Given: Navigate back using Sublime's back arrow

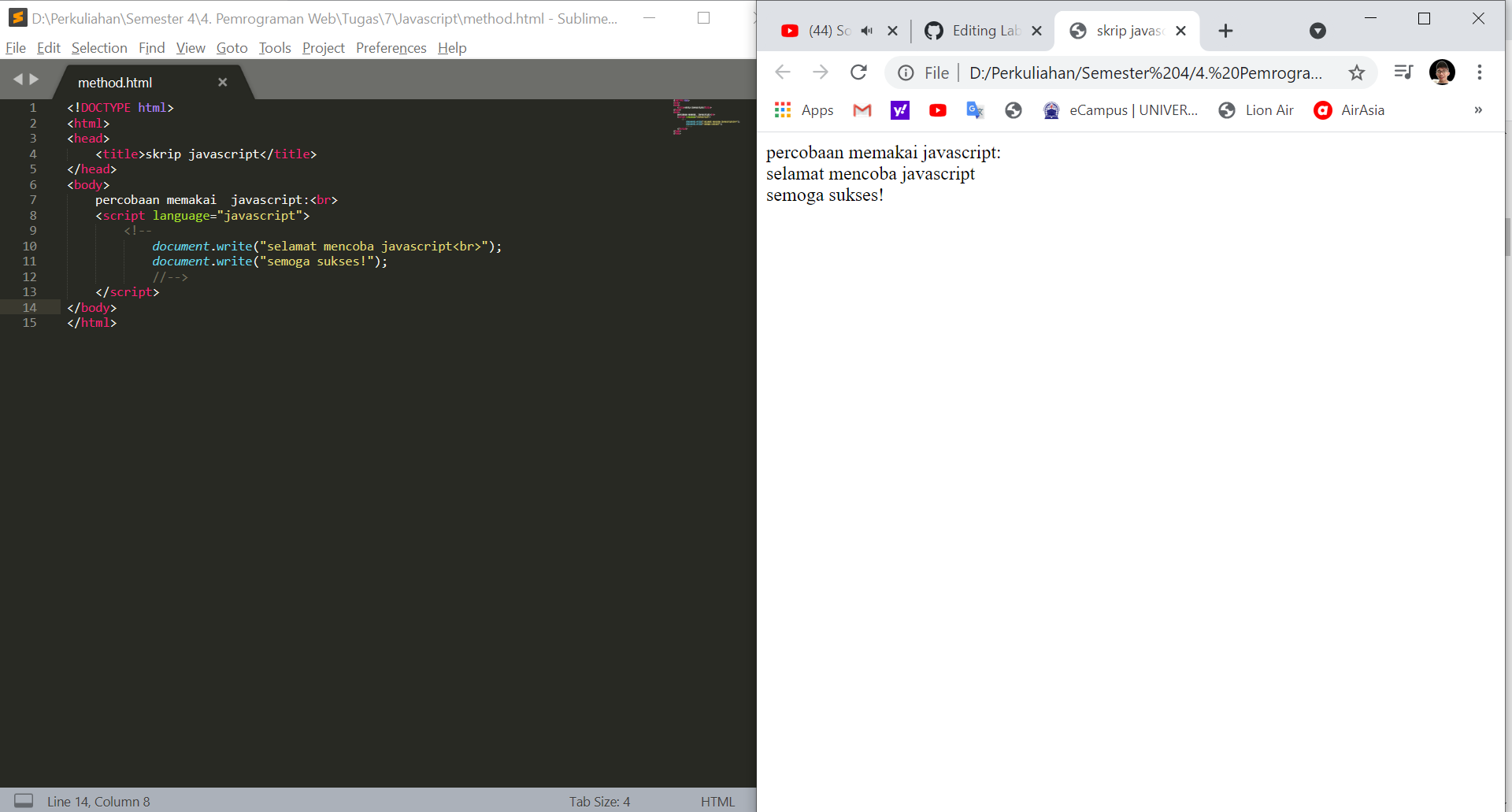Looking at the screenshot, I should (x=17, y=79).
